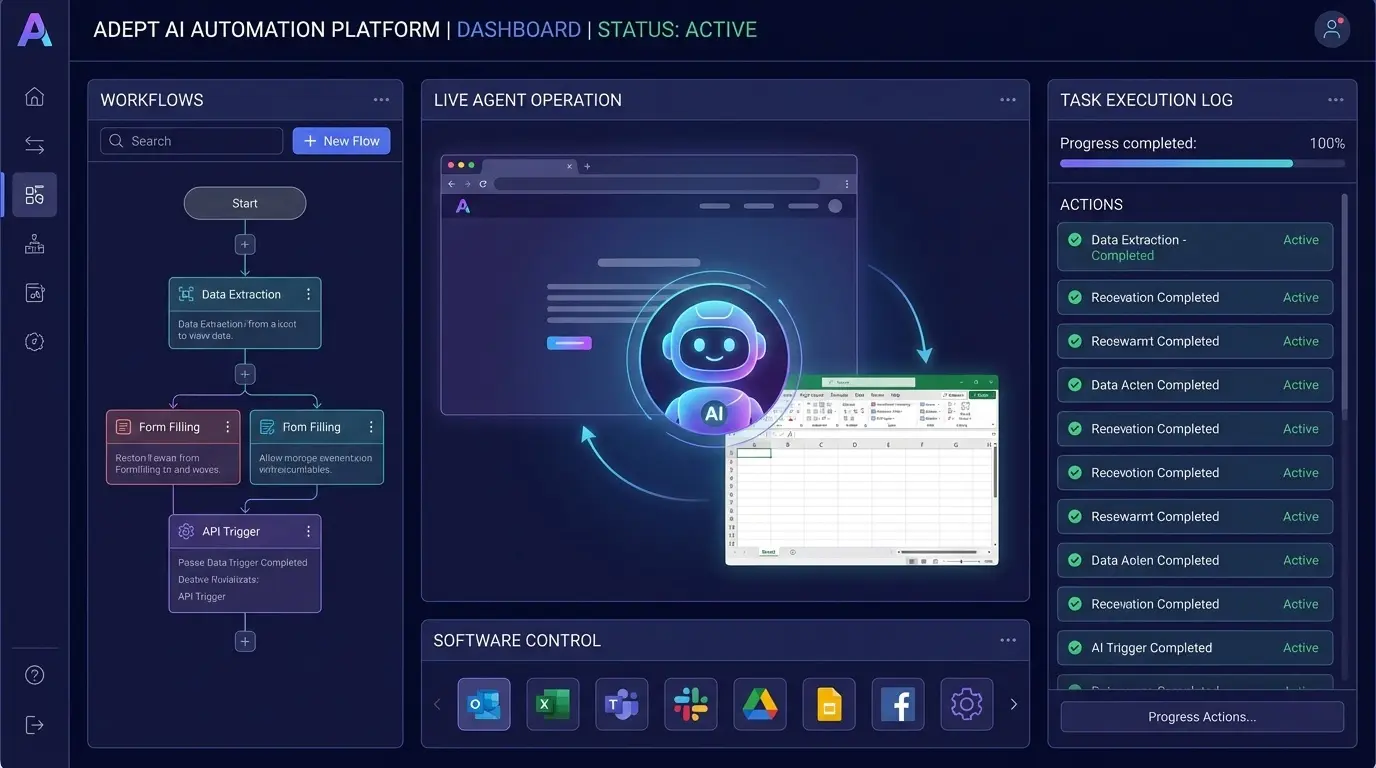1376x768 pixels.
Task: Toggle the Data Extraction - Completed checkmark
Action: (1075, 240)
